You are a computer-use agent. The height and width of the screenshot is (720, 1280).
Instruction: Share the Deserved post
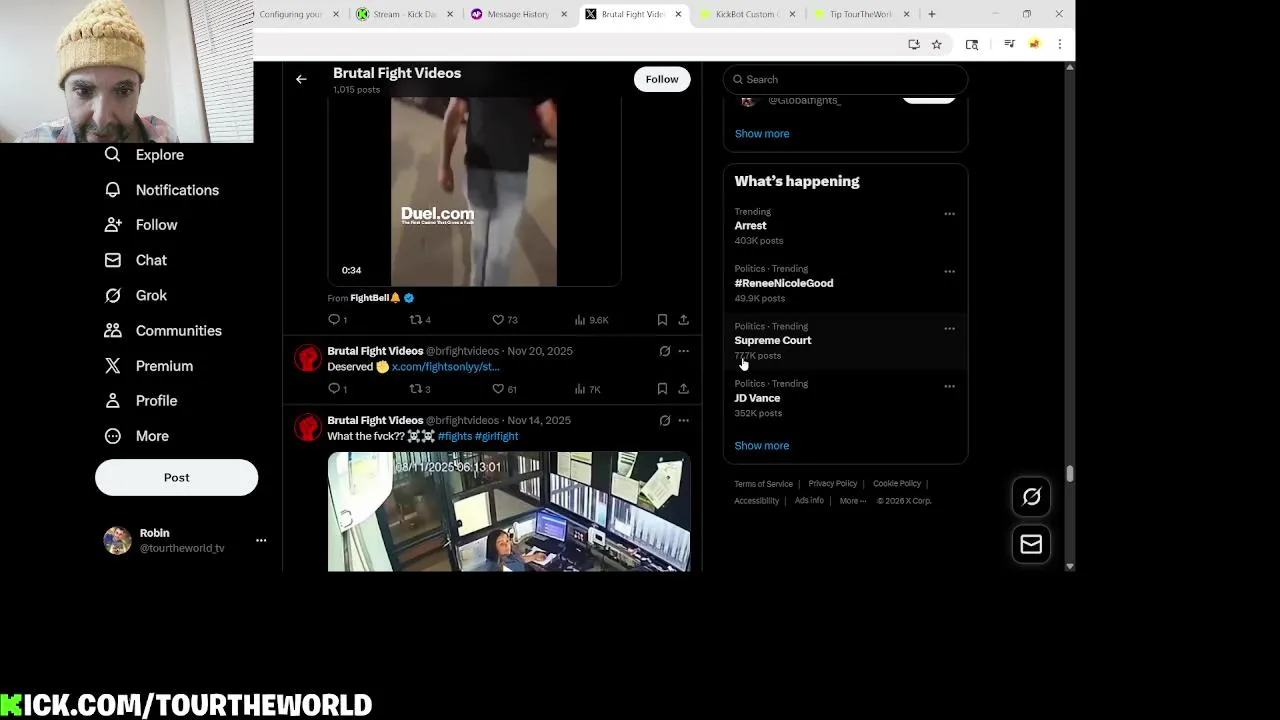(x=683, y=389)
